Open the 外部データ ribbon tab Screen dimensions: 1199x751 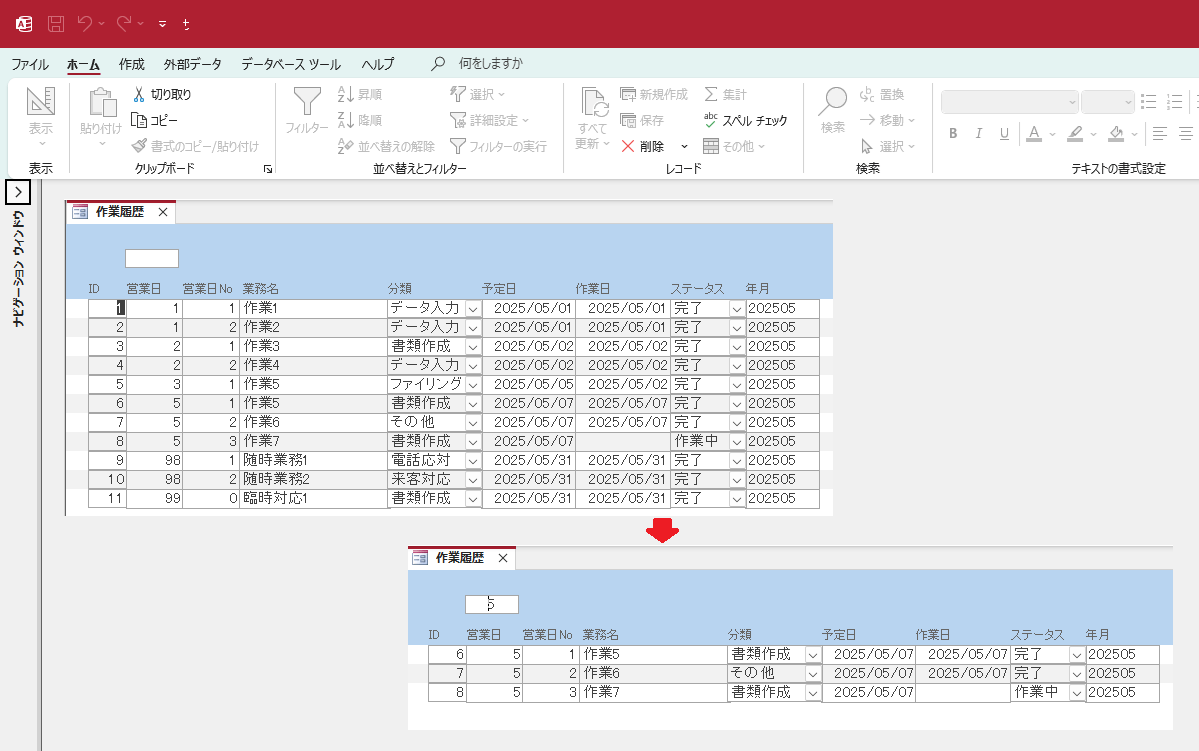coord(193,64)
